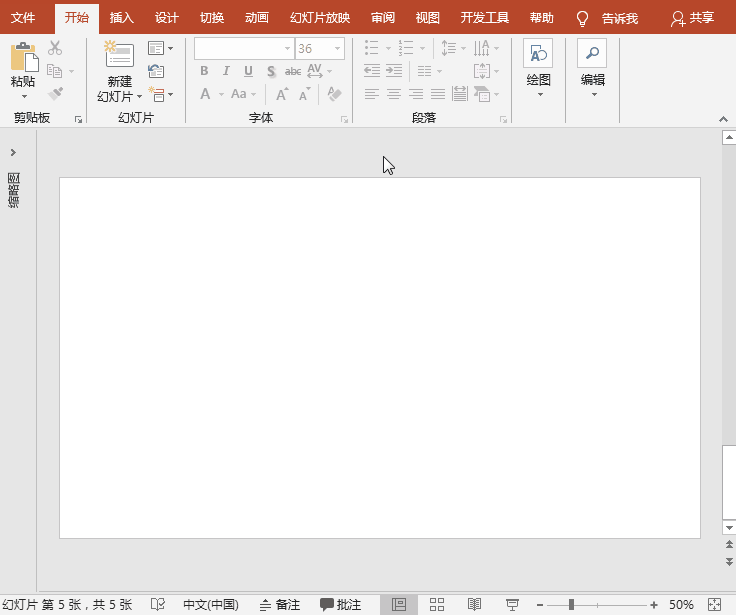Click the Paste (粘贴) clipboard icon
The width and height of the screenshot is (736, 615).
coord(22,57)
